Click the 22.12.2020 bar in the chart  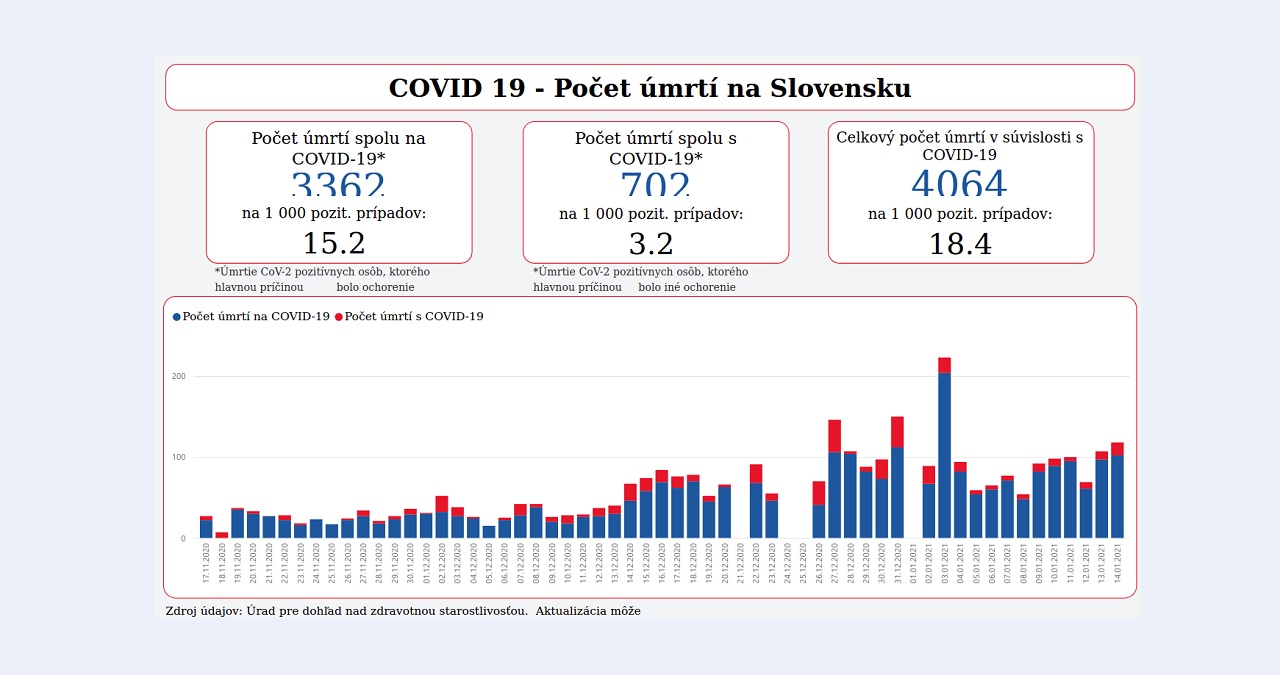pyautogui.click(x=756, y=501)
